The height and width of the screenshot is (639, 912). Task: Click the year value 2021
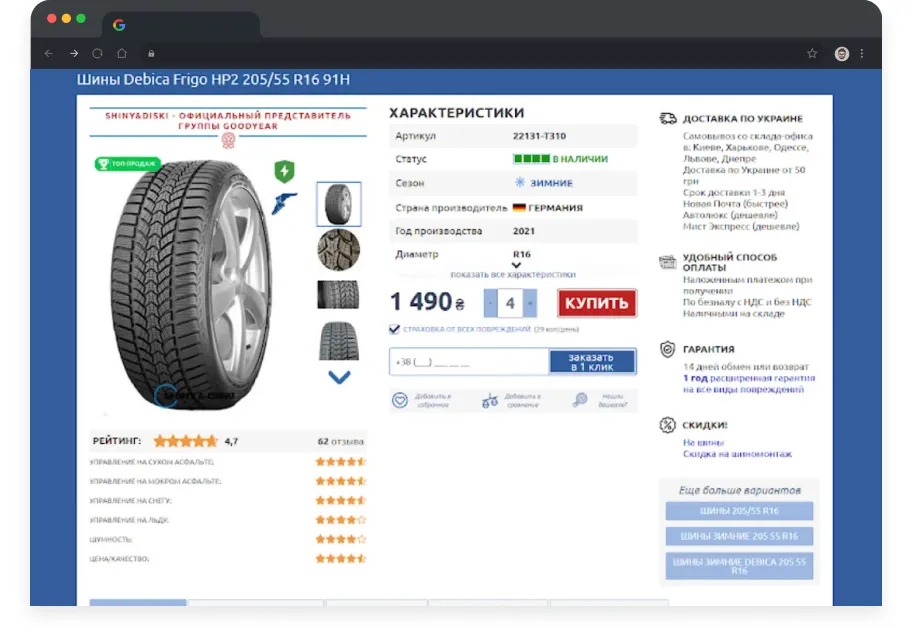pos(523,231)
